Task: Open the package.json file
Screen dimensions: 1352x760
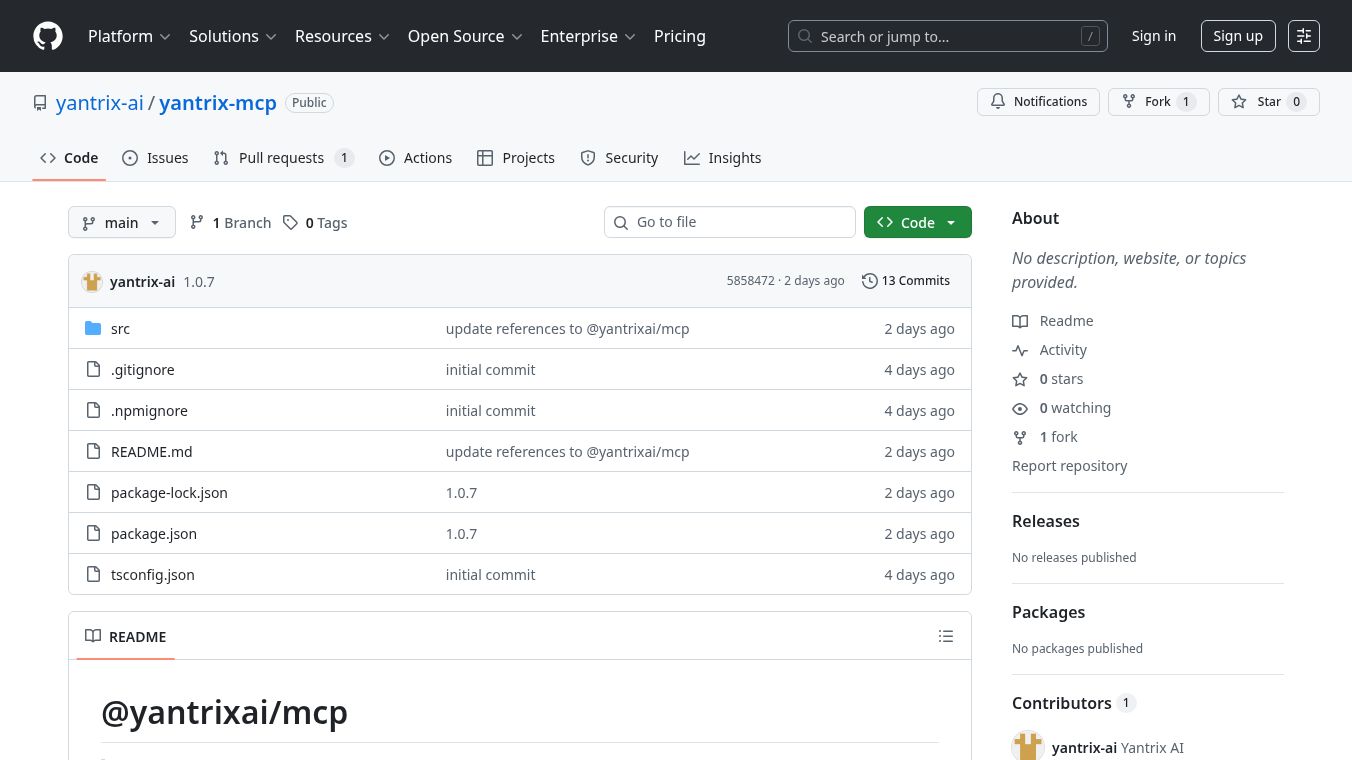Action: [154, 534]
